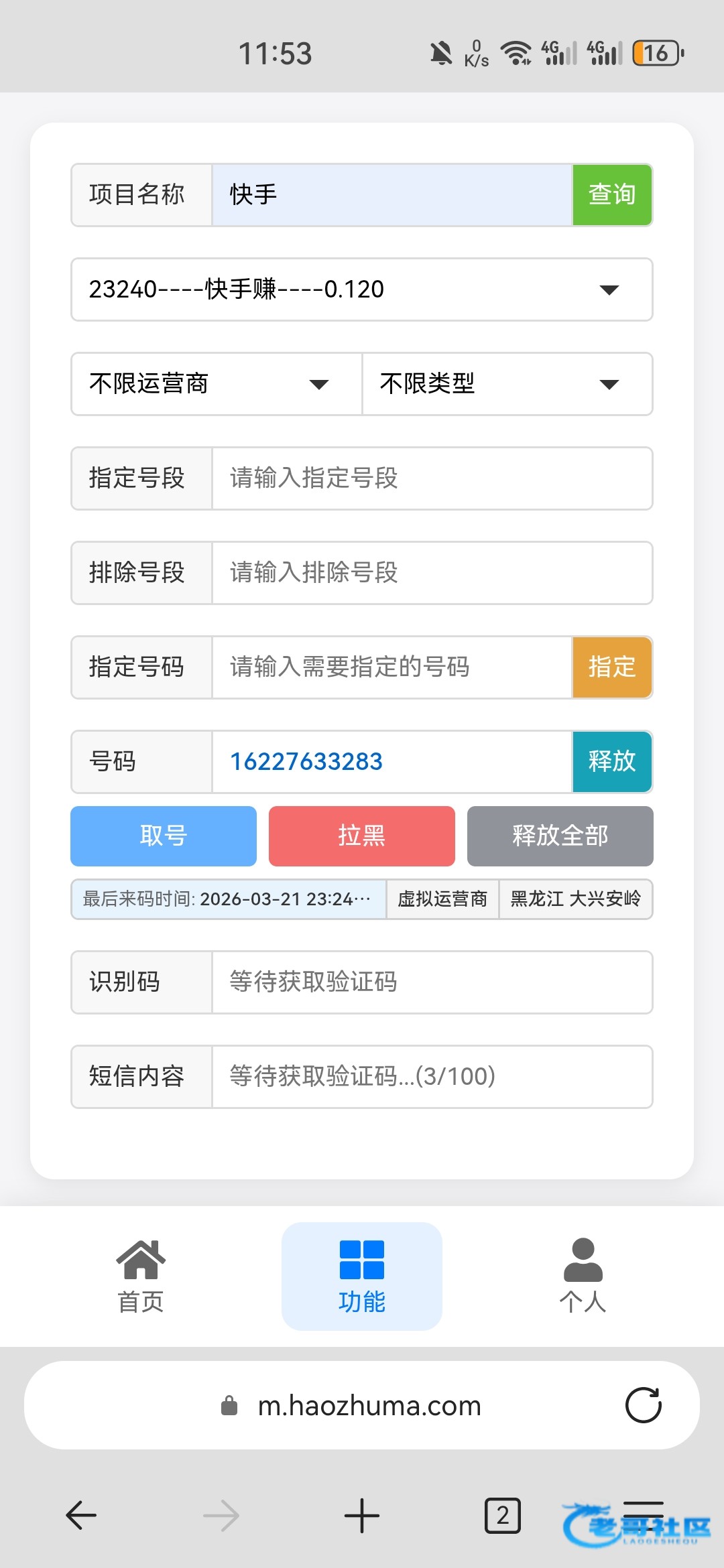Screen dimensions: 724x1568
Task: Go back using the browser back arrow
Action: [82, 1515]
